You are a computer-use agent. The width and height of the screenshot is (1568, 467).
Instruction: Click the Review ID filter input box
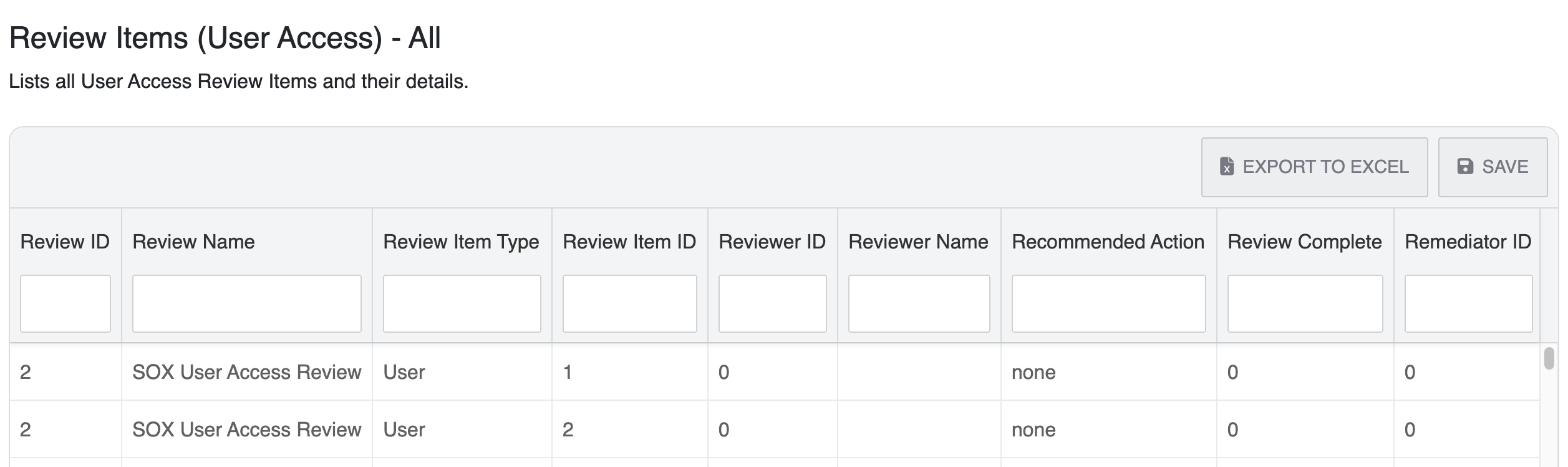(x=65, y=303)
